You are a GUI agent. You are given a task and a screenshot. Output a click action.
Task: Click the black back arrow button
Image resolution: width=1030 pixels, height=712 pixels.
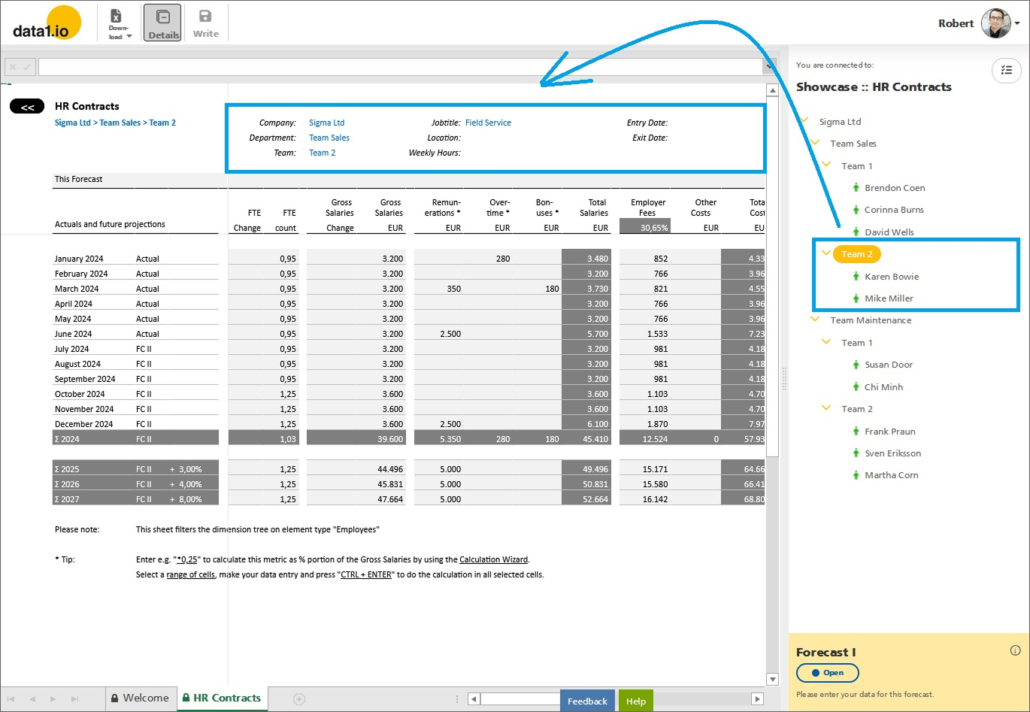pos(27,106)
